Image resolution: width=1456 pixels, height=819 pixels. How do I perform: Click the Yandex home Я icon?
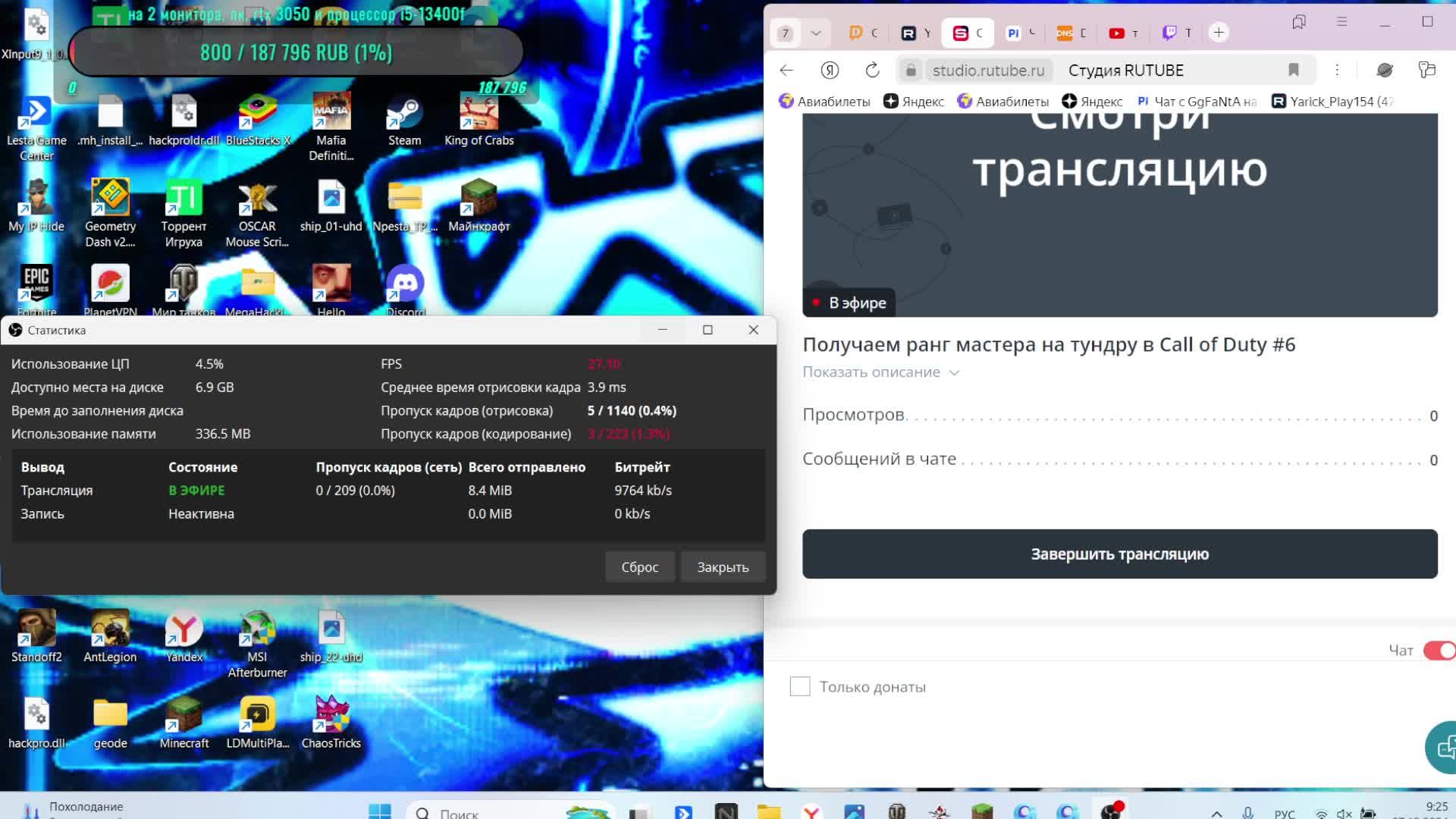(x=830, y=71)
